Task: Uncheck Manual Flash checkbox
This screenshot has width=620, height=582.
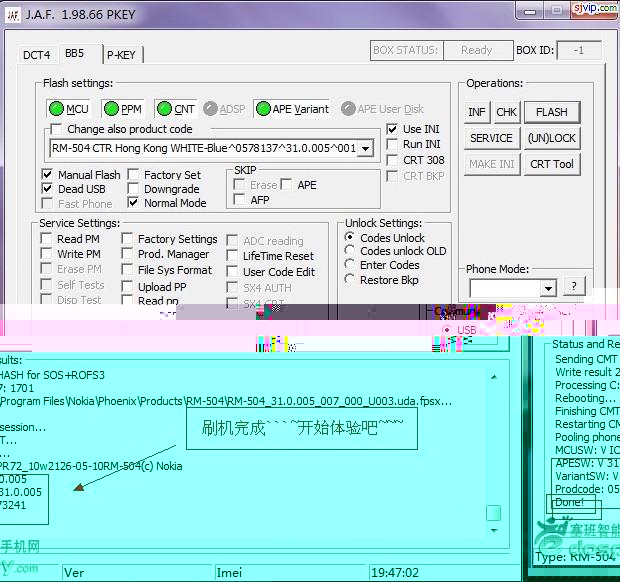Action: [47, 174]
